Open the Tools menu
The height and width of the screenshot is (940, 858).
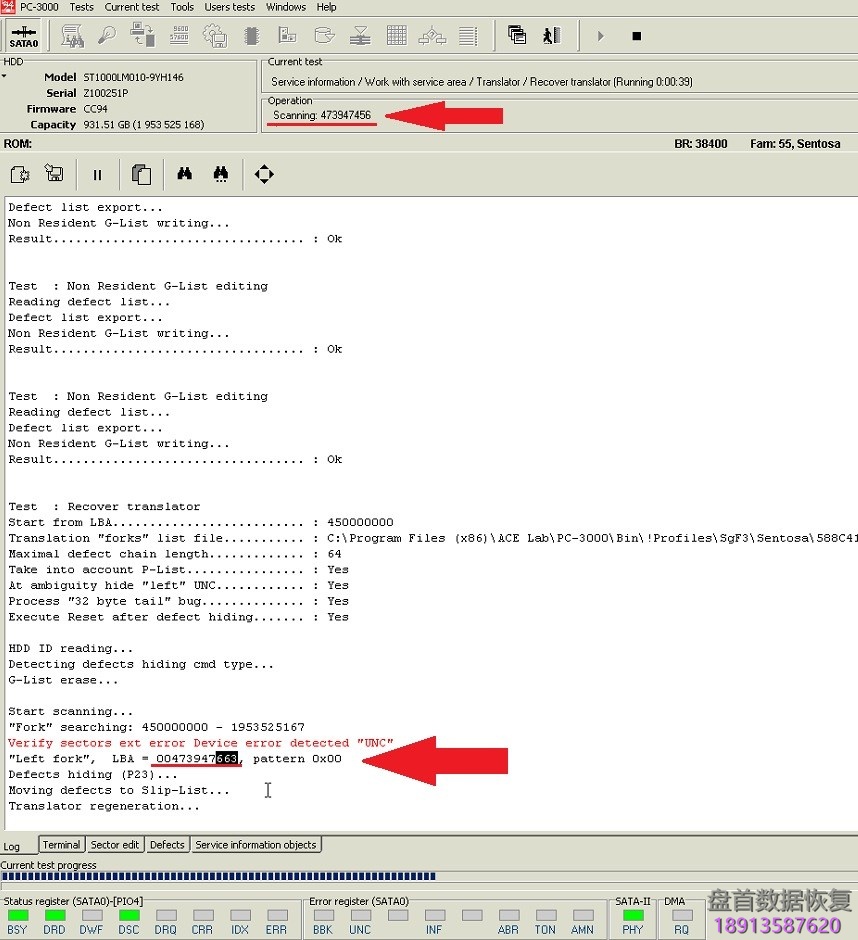pos(182,7)
